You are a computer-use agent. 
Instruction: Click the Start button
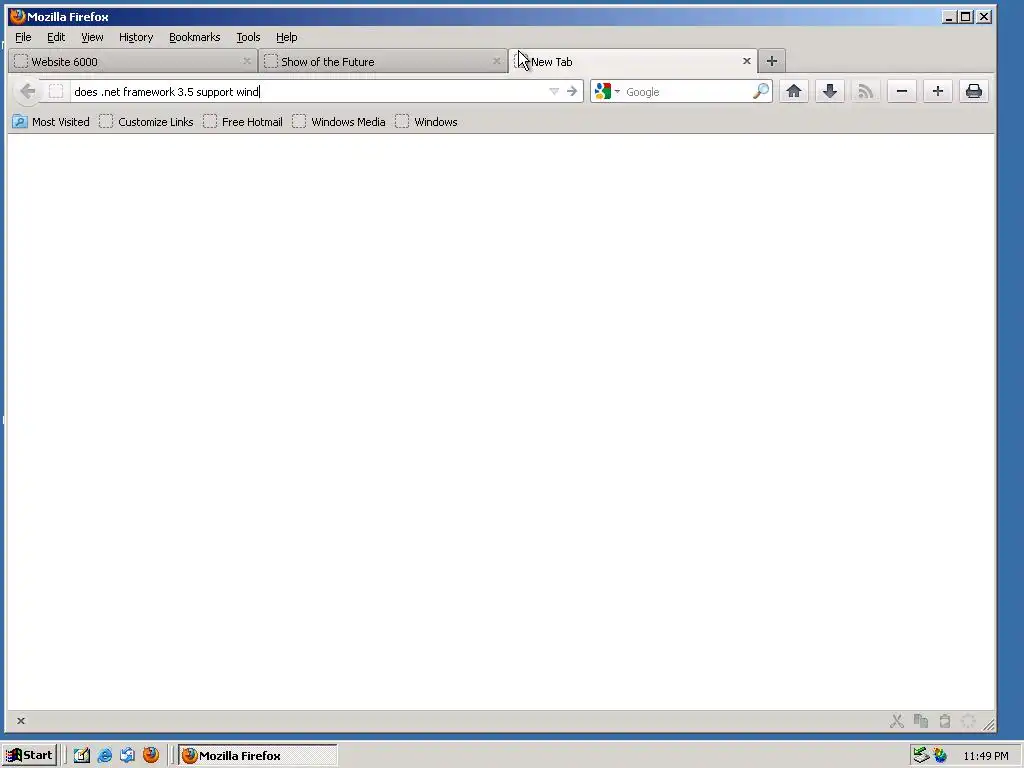pyautogui.click(x=29, y=756)
